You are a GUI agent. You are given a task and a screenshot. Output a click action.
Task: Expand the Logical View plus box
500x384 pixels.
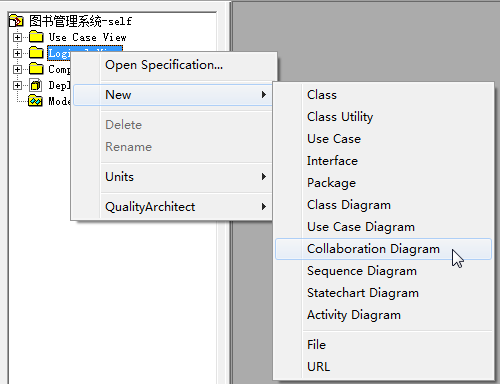coord(17,53)
